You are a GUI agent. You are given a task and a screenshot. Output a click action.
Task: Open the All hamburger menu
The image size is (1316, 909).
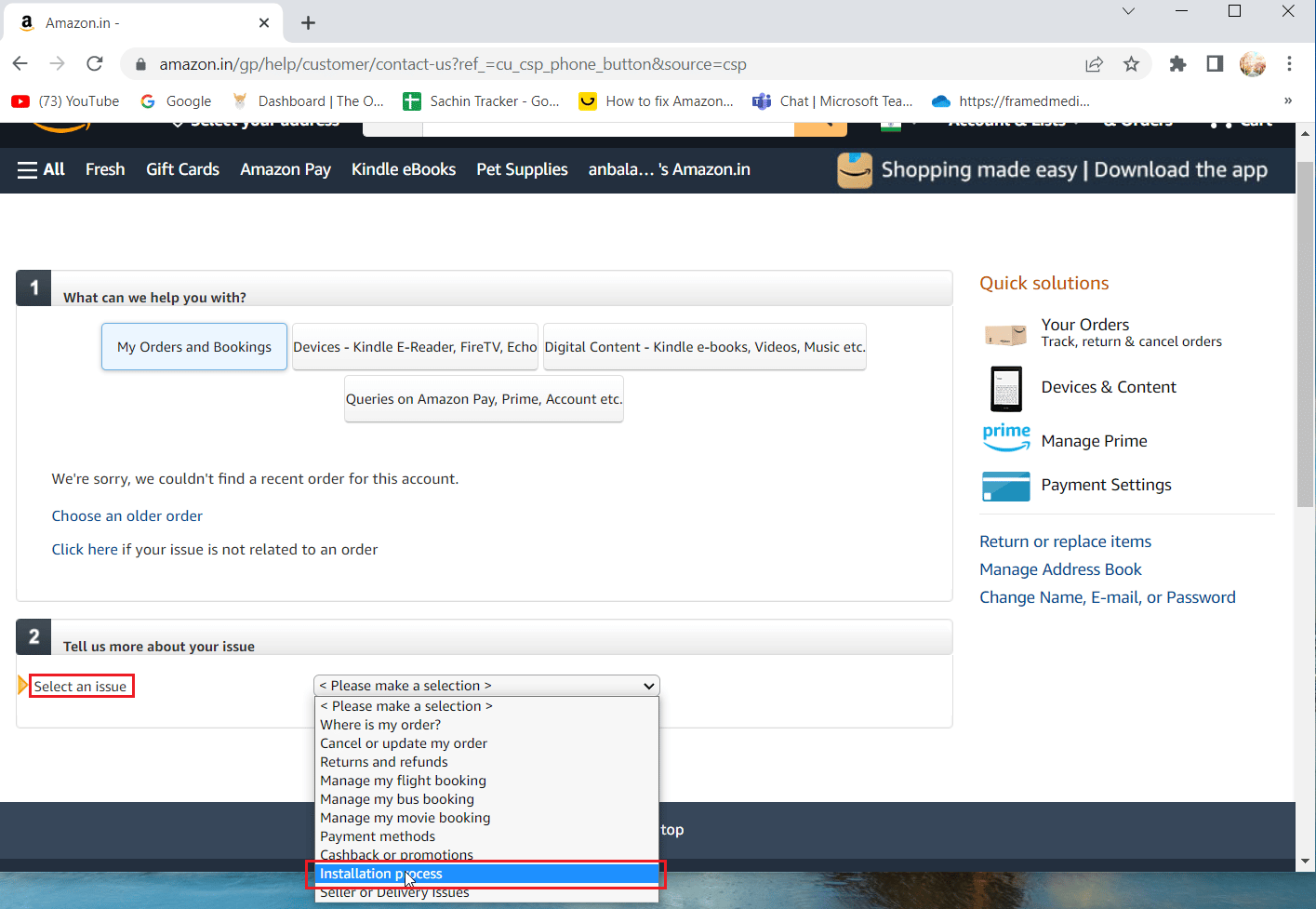coord(41,169)
